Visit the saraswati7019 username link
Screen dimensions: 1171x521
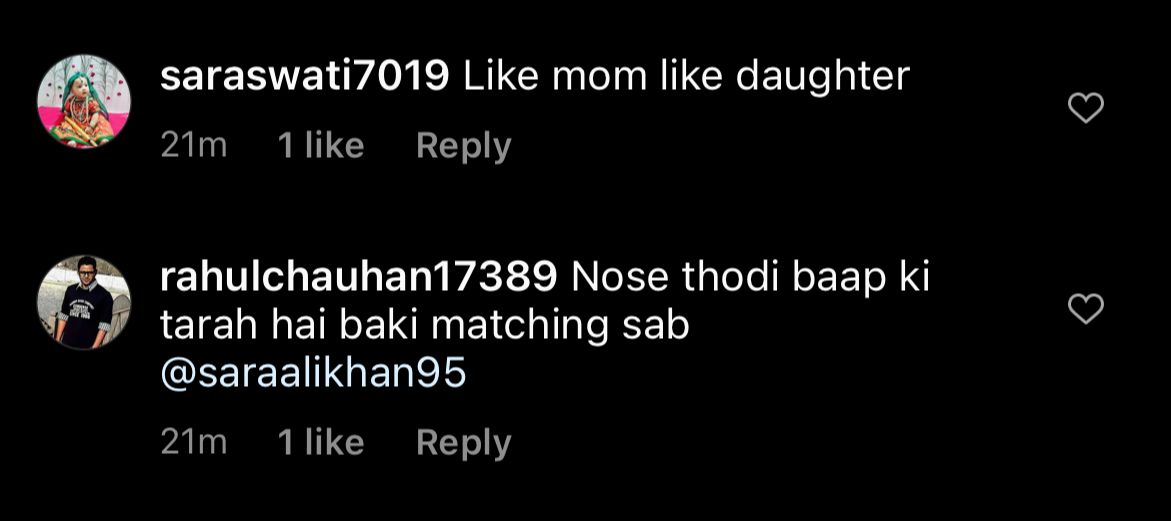304,77
